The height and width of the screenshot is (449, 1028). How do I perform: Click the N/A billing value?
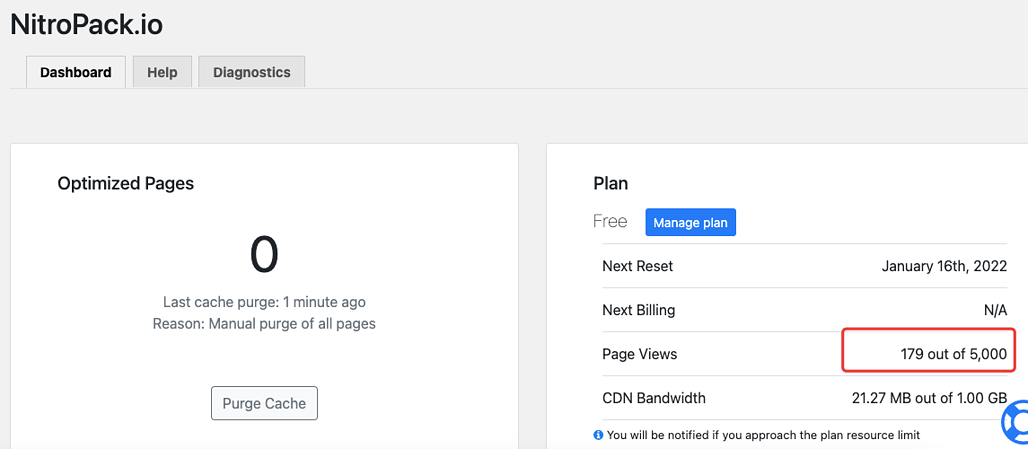[995, 311]
